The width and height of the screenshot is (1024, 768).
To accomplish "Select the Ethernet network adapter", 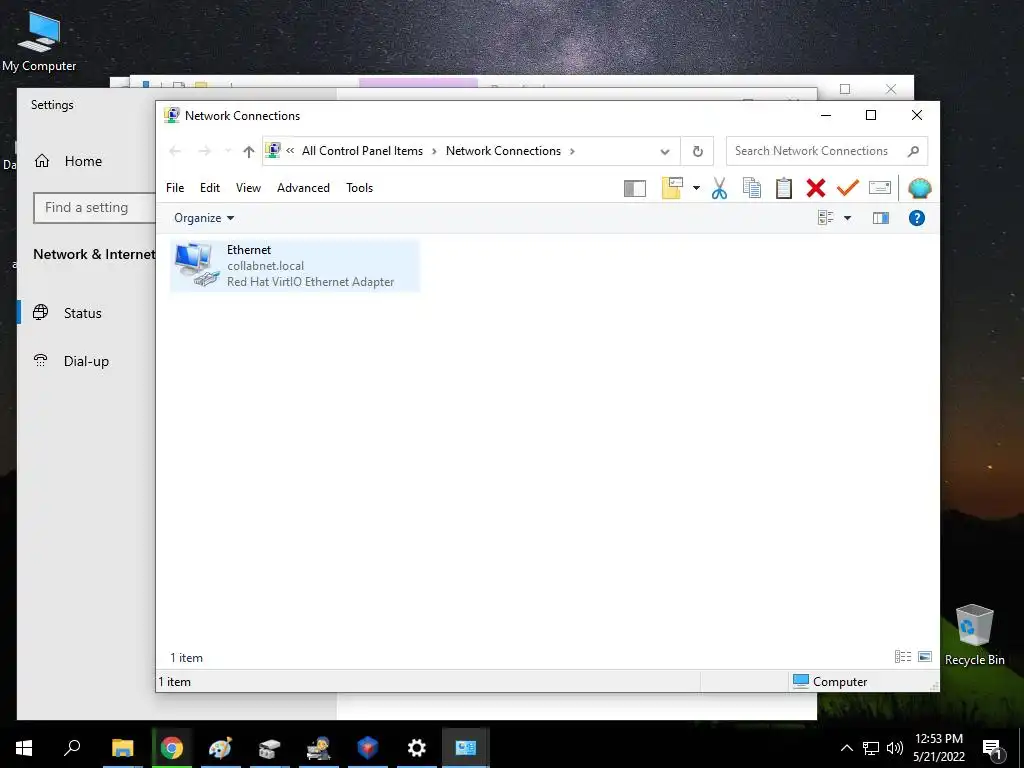I will (295, 266).
